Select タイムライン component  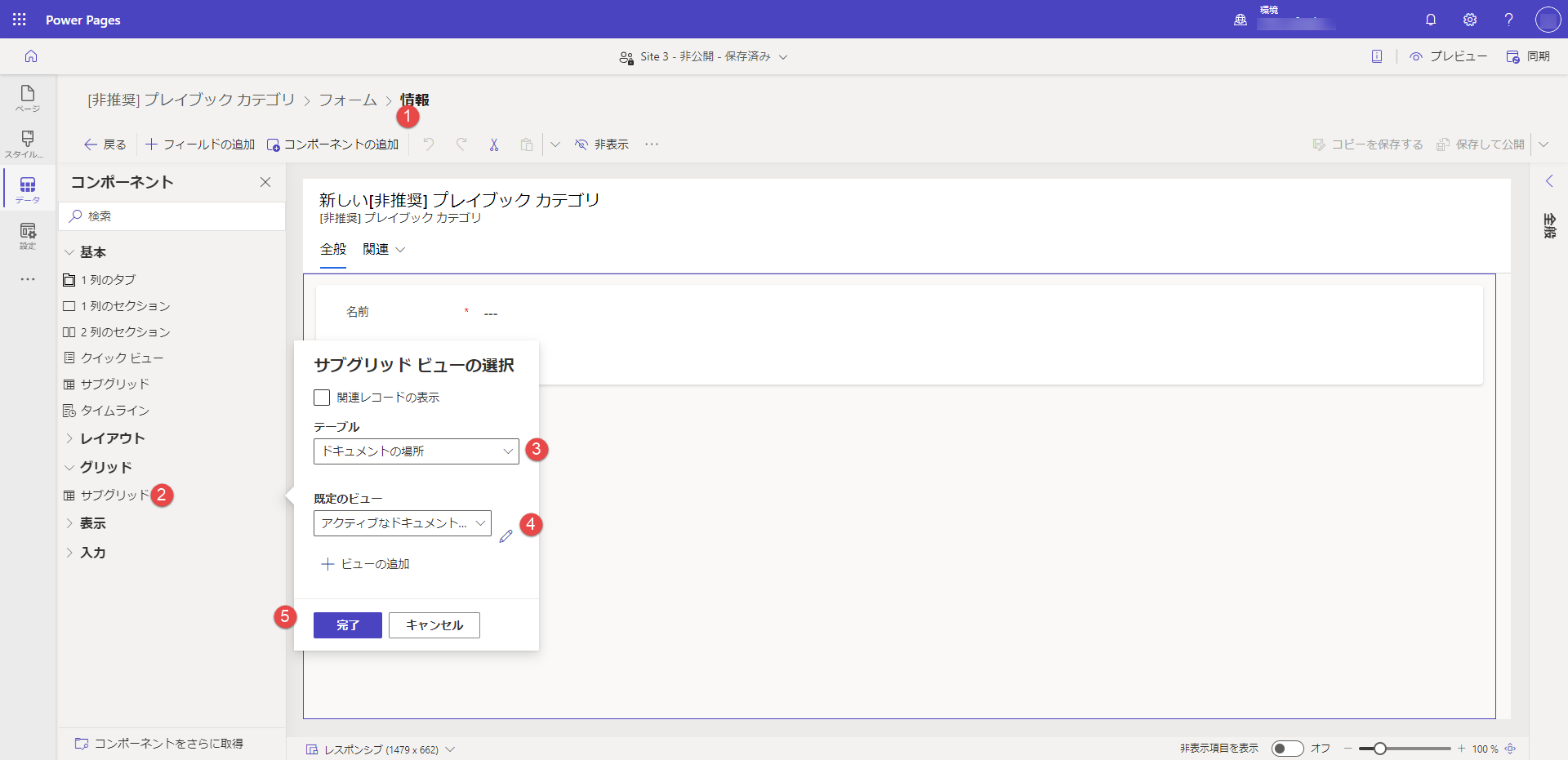(106, 411)
